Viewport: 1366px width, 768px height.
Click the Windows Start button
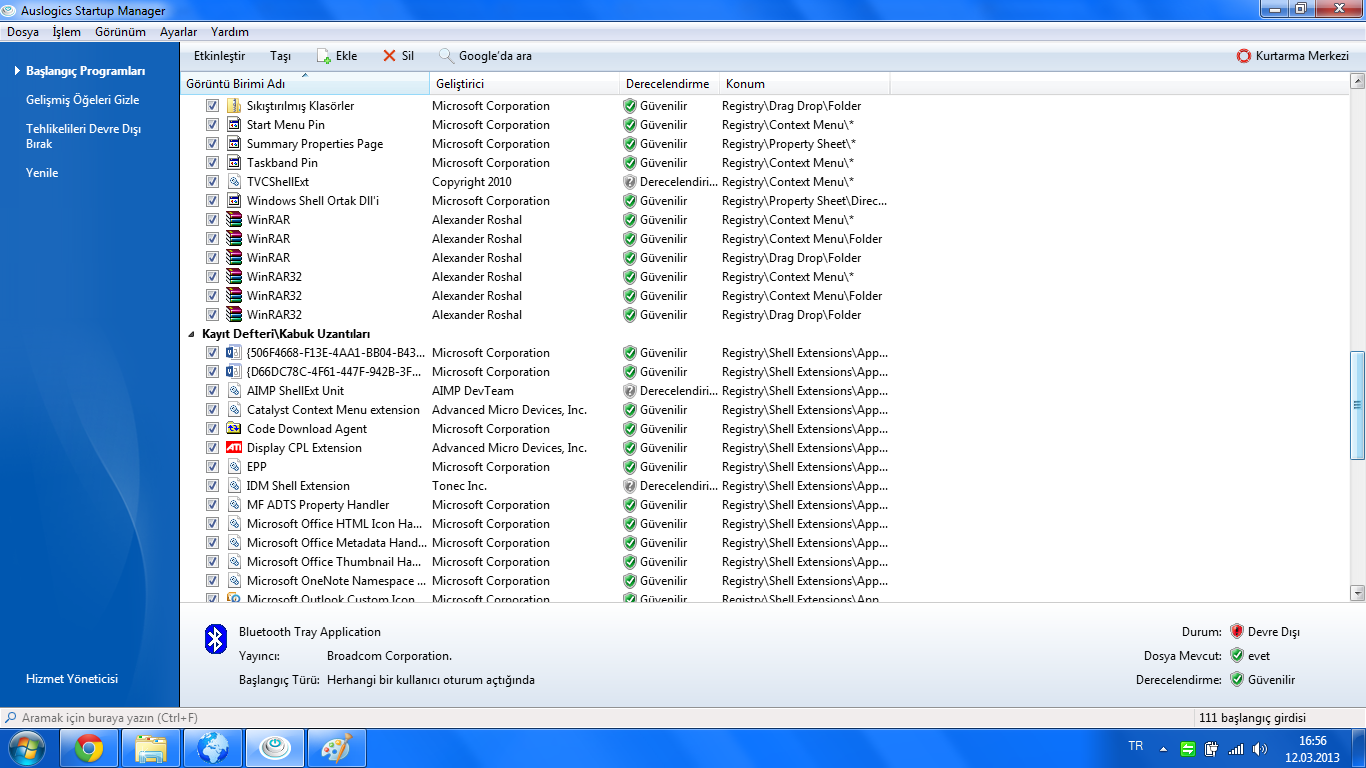pyautogui.click(x=26, y=748)
